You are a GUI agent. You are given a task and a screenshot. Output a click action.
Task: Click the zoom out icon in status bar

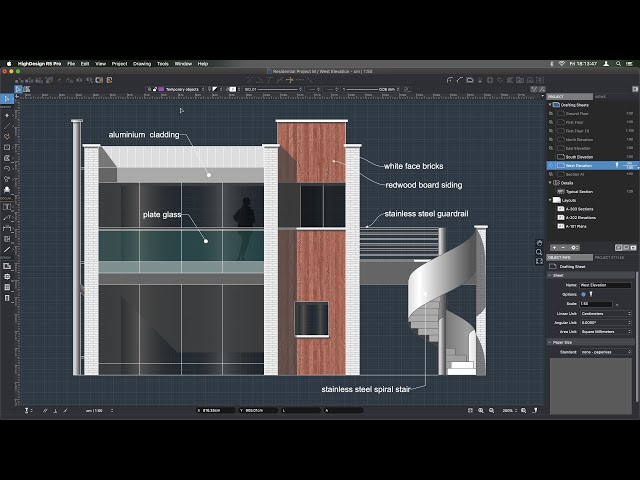coord(492,411)
